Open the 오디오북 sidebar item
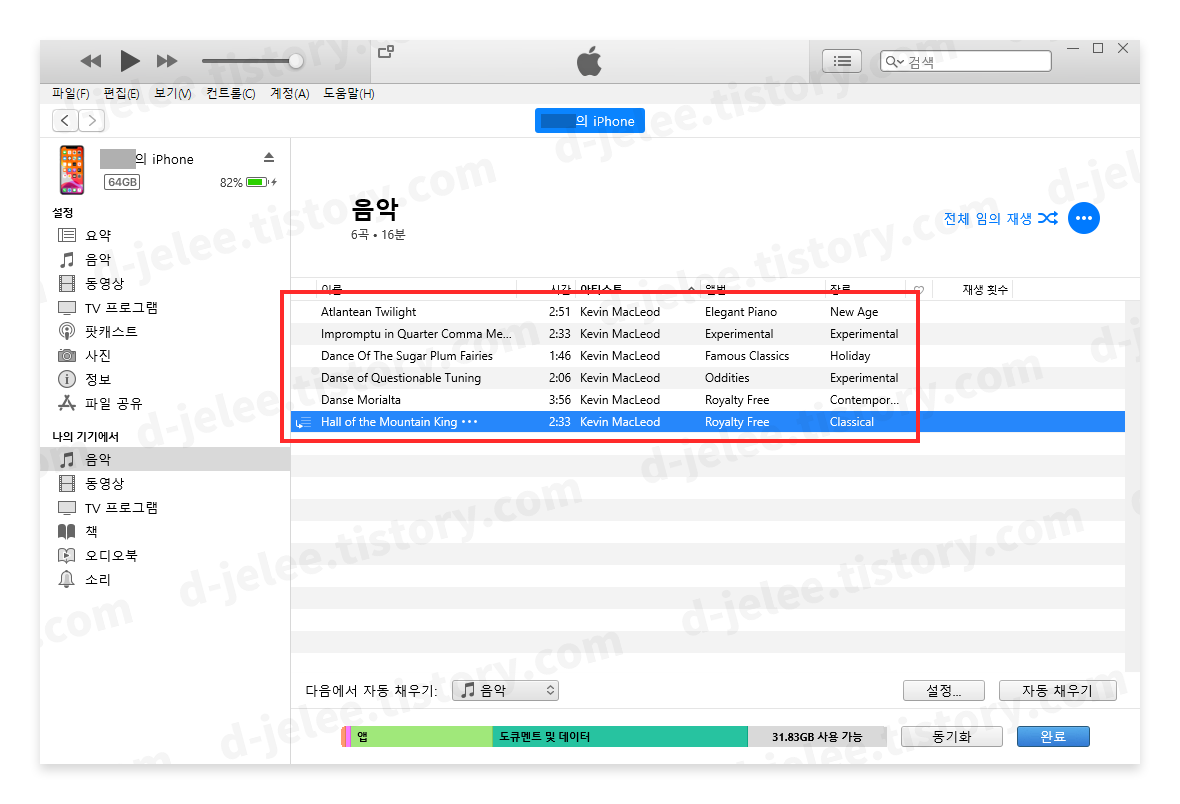This screenshot has width=1180, height=804. pyautogui.click(x=111, y=556)
